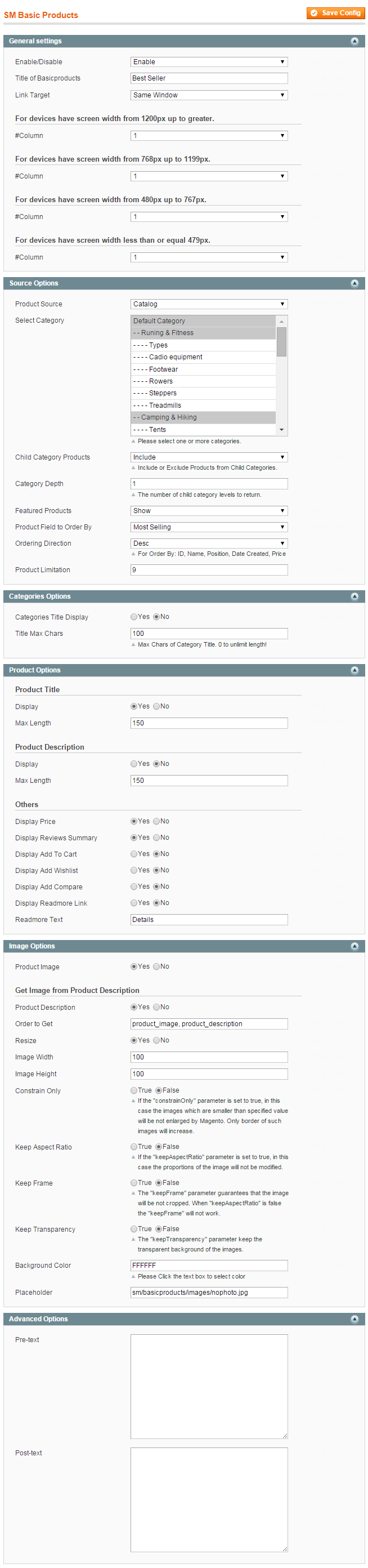Image resolution: width=368 pixels, height=1568 pixels.
Task: Select the Steppers category
Action: pyautogui.click(x=203, y=394)
